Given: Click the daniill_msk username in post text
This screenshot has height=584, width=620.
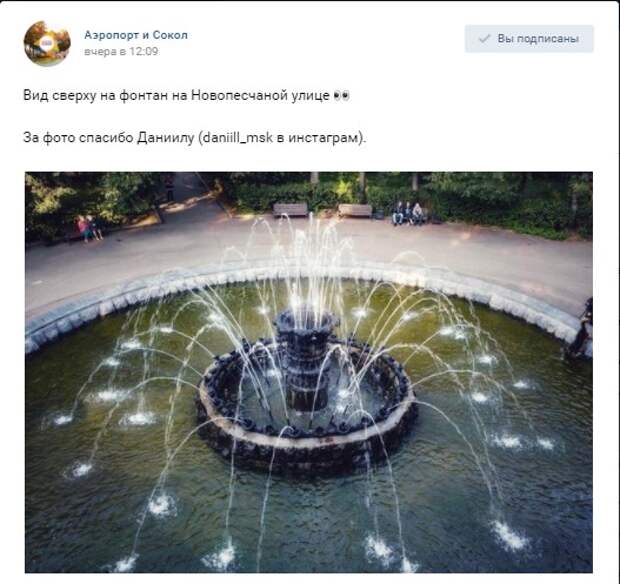Looking at the screenshot, I should pyautogui.click(x=237, y=138).
